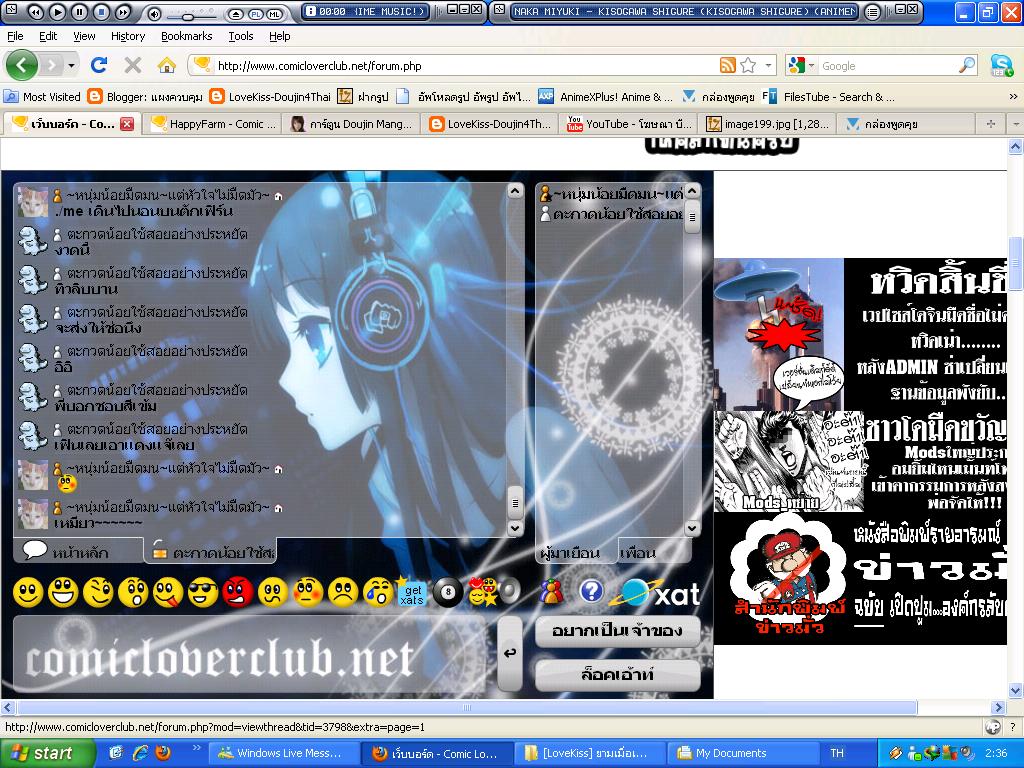Open the playlist list icon beside song title
1024x768 pixels.
(872, 12)
